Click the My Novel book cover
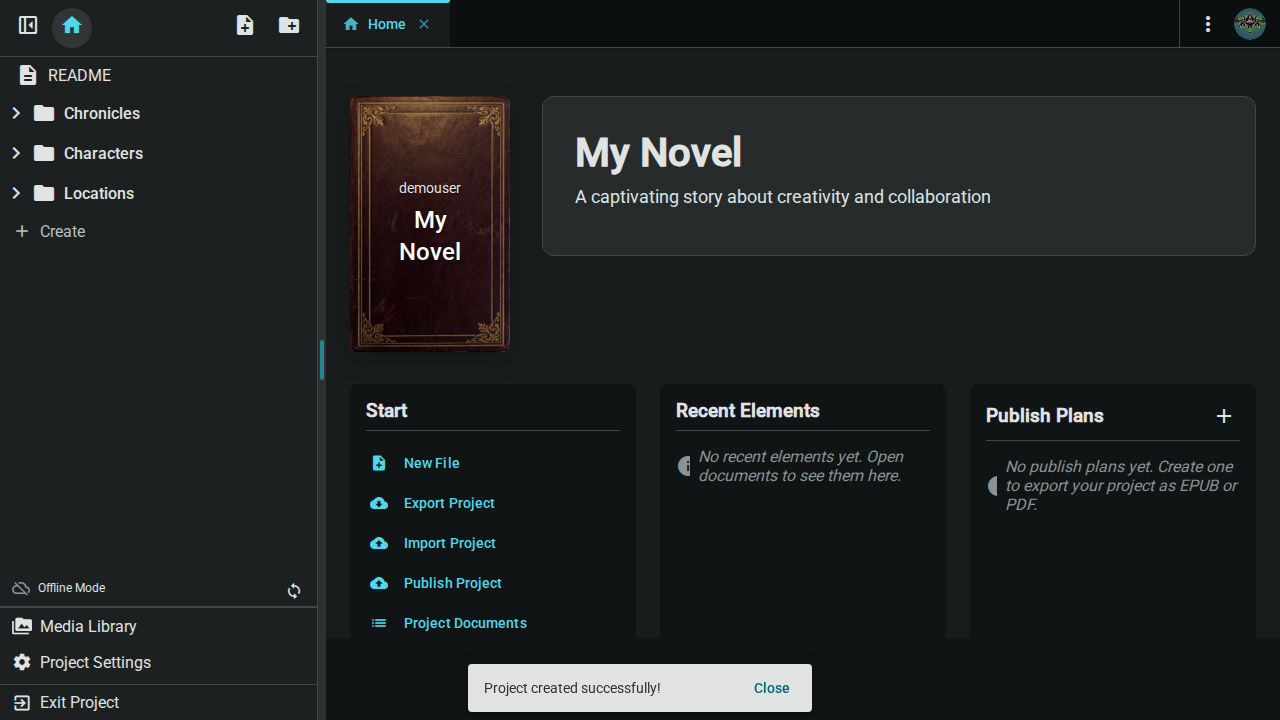Image resolution: width=1280 pixels, height=720 pixels. [430, 223]
